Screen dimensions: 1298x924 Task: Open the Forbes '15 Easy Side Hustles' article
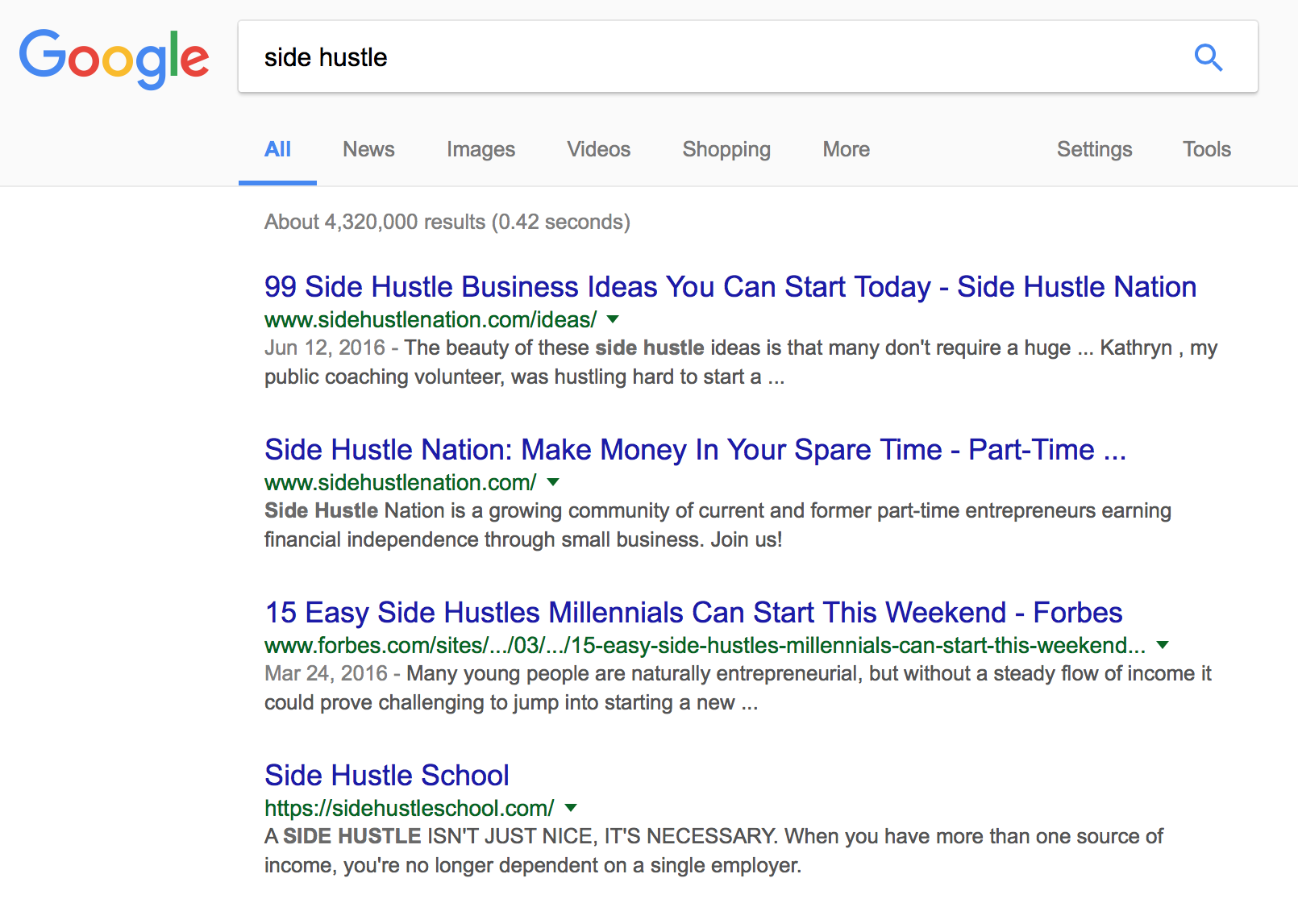click(x=693, y=613)
